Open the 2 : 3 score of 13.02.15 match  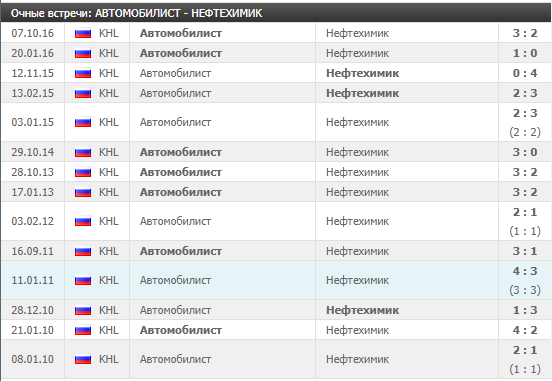[x=525, y=93]
